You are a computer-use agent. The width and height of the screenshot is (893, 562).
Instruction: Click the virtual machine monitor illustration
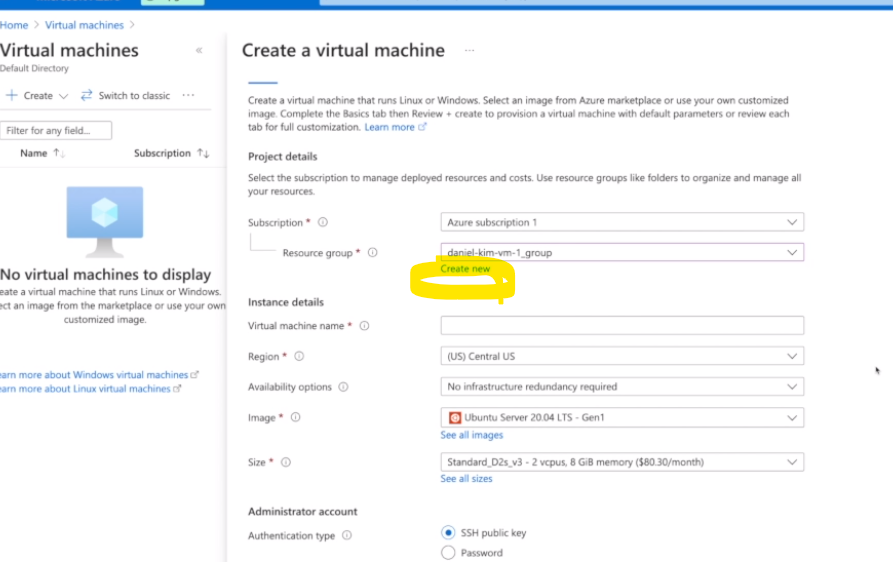(105, 221)
